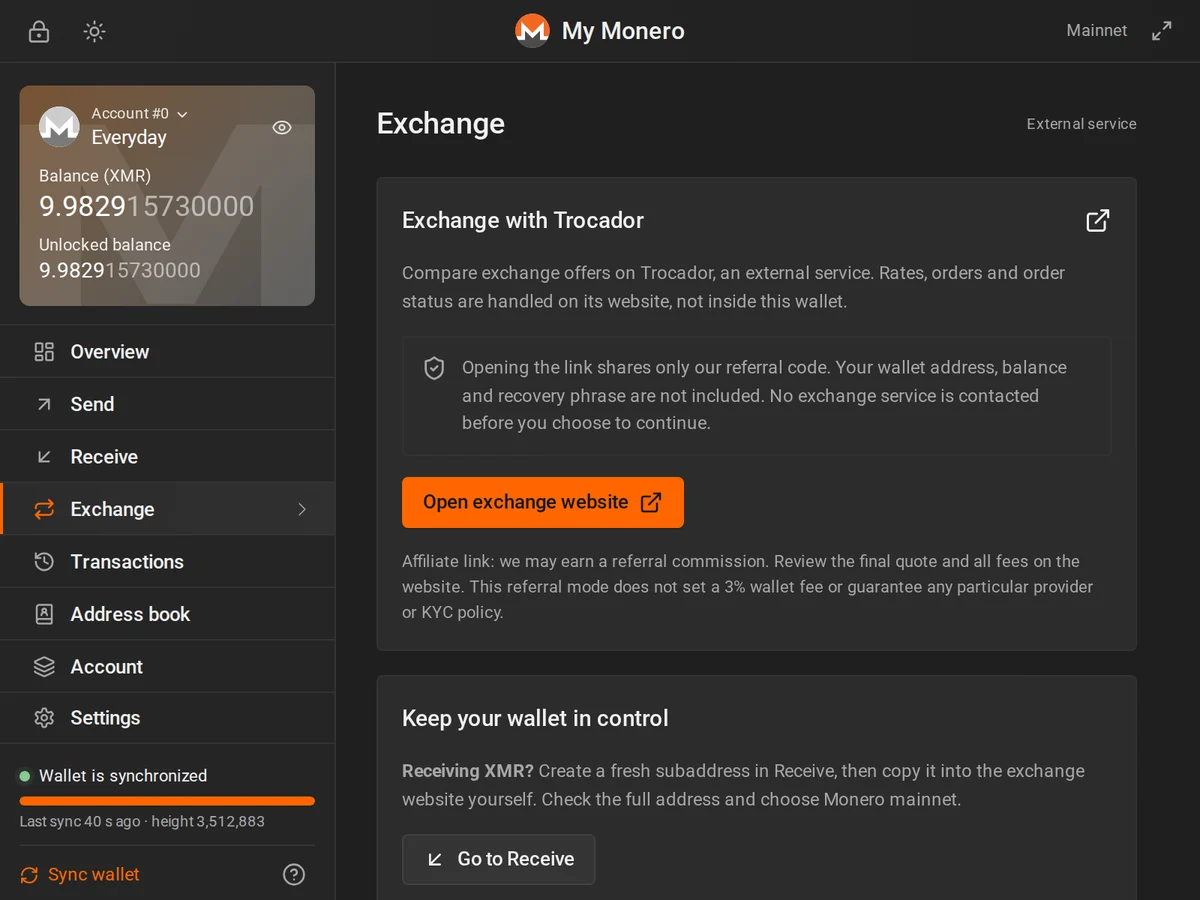Click Open exchange website button

coord(543,502)
